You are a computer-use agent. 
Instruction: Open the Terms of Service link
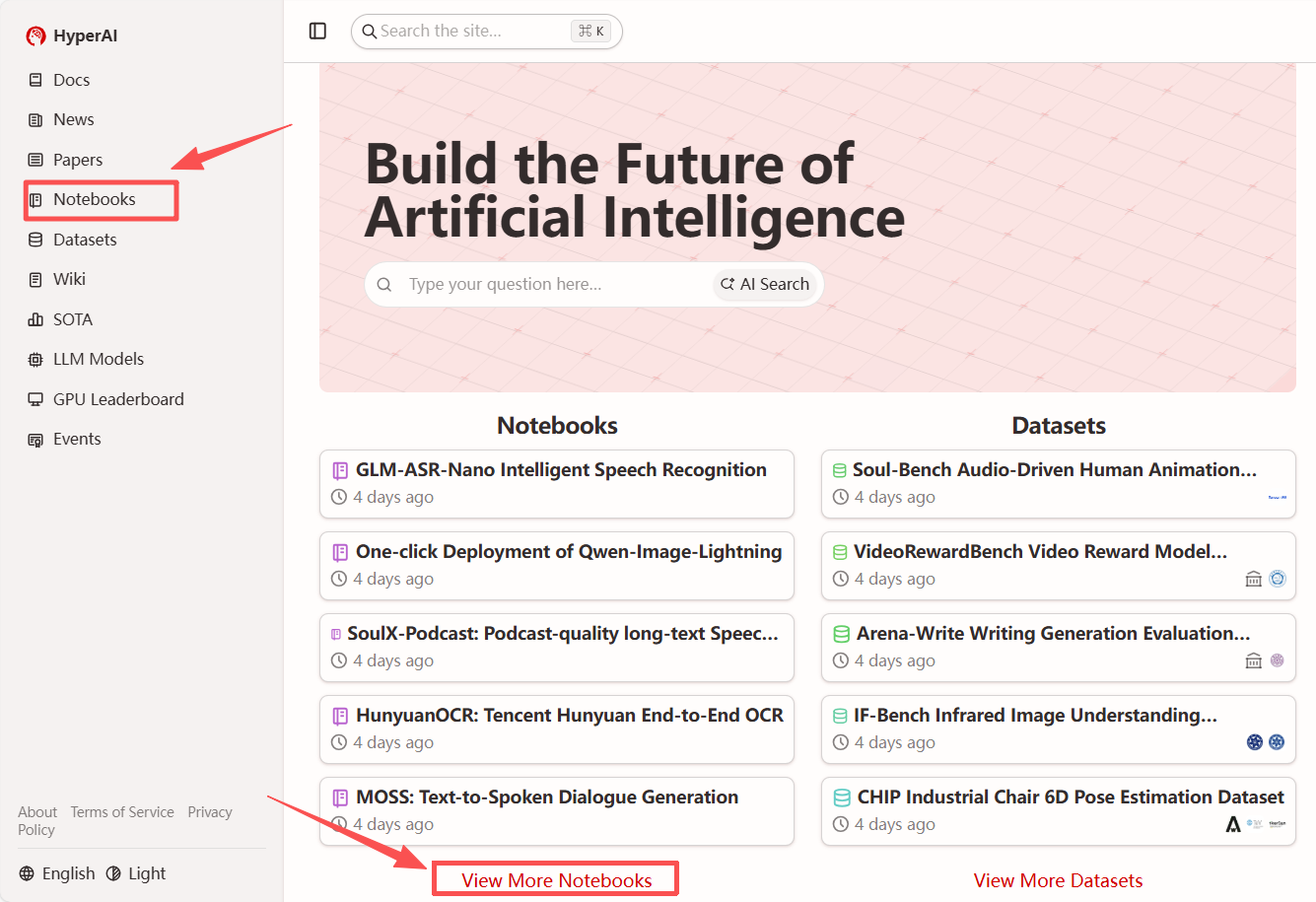[122, 812]
